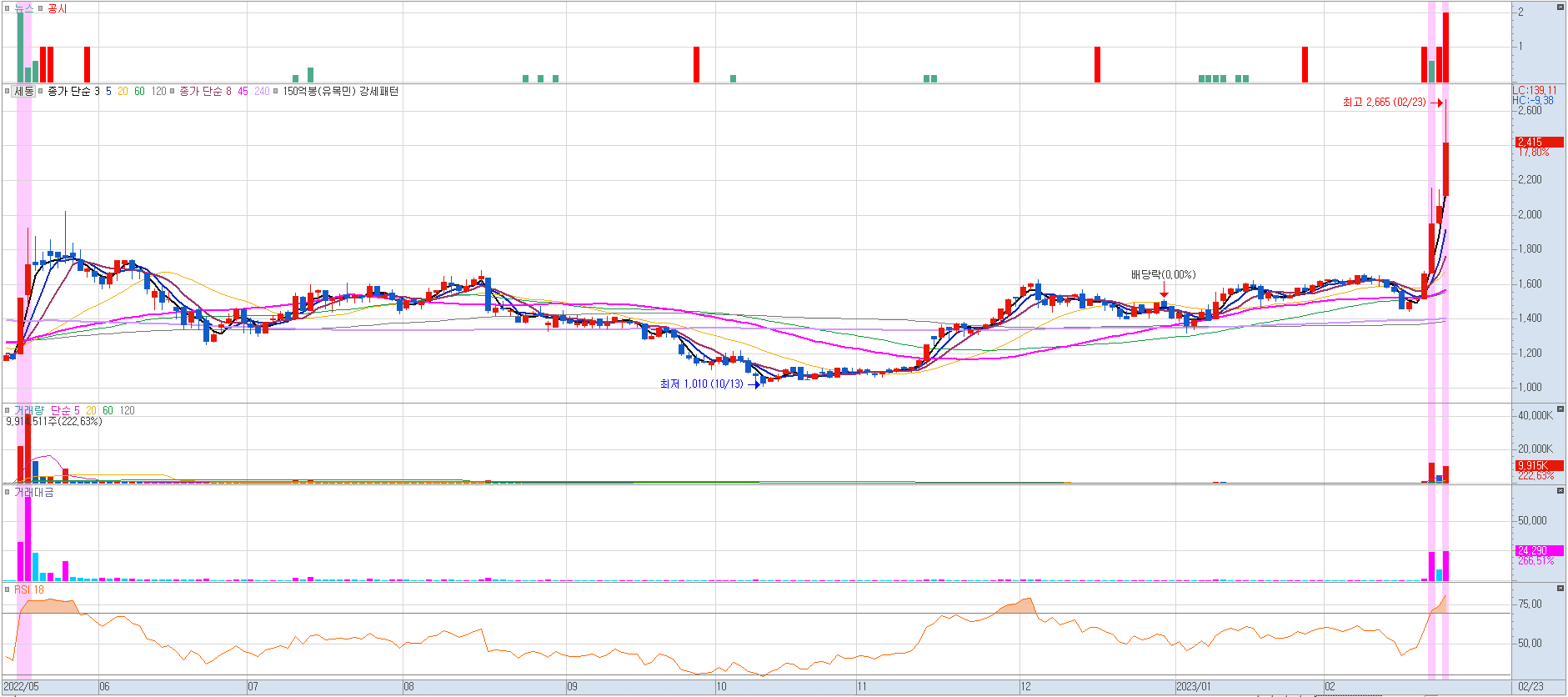Click the 1,000 price axis label

pos(1530,387)
